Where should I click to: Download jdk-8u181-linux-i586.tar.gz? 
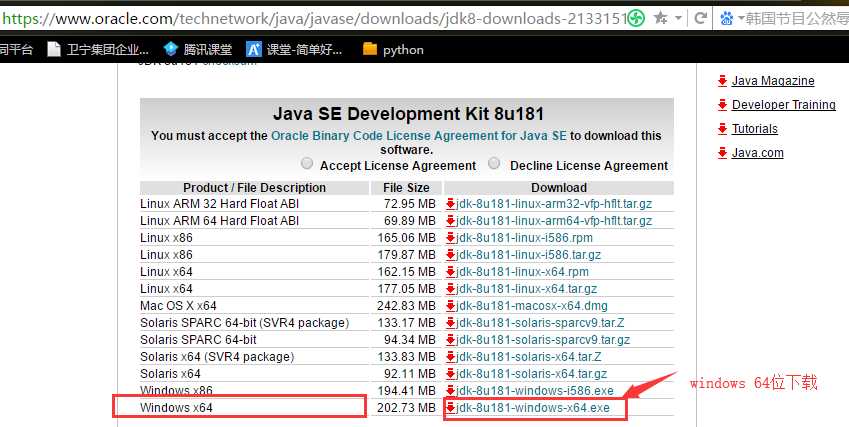pyautogui.click(x=528, y=255)
